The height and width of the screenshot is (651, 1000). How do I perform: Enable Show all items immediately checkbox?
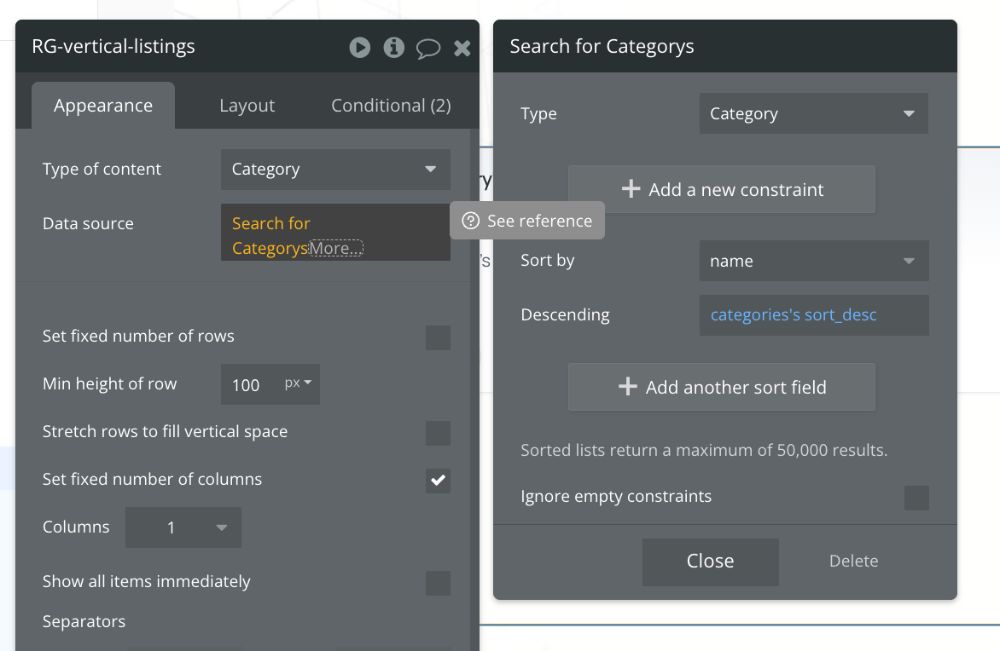tap(438, 583)
